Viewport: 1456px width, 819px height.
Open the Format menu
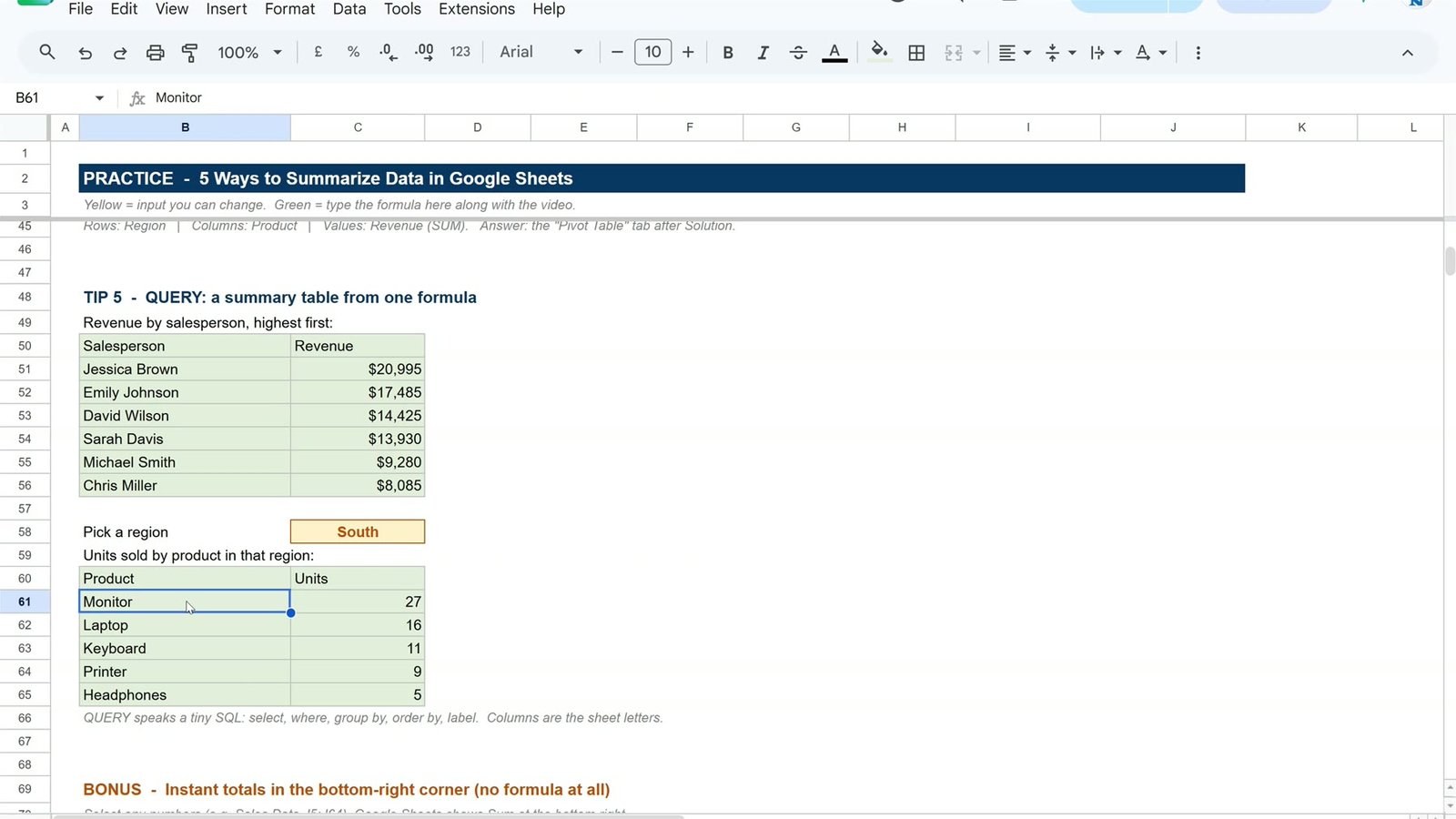pyautogui.click(x=289, y=9)
